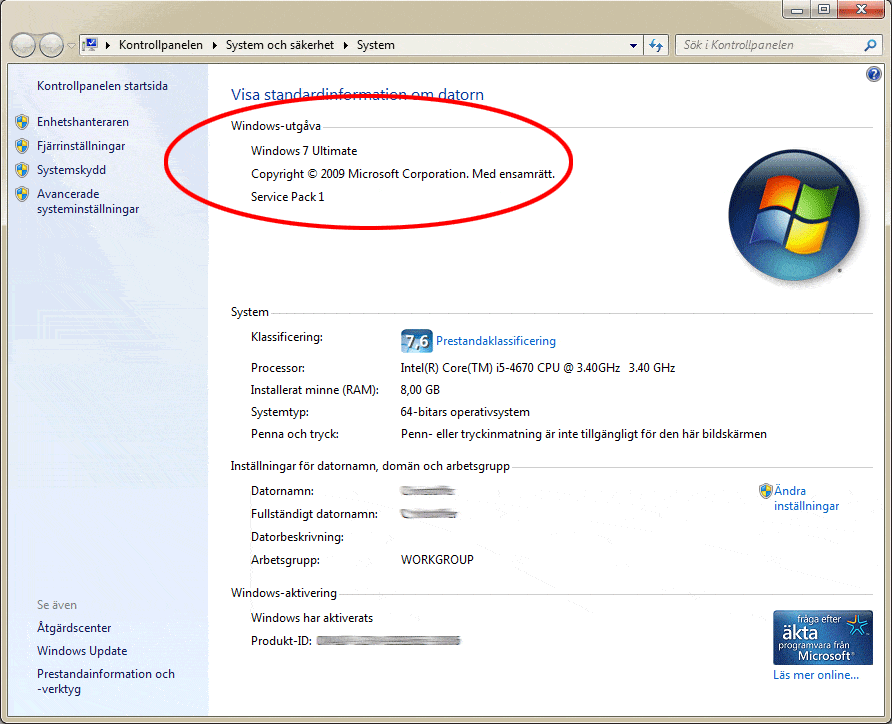Open the address bar history dropdown
Image resolution: width=892 pixels, height=724 pixels.
[633, 45]
